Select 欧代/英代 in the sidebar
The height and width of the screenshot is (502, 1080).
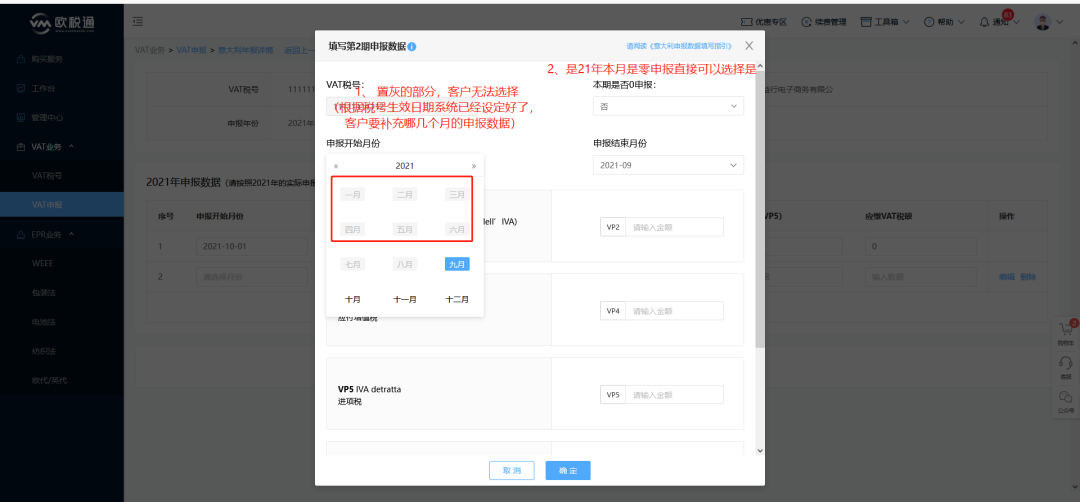click(x=49, y=379)
